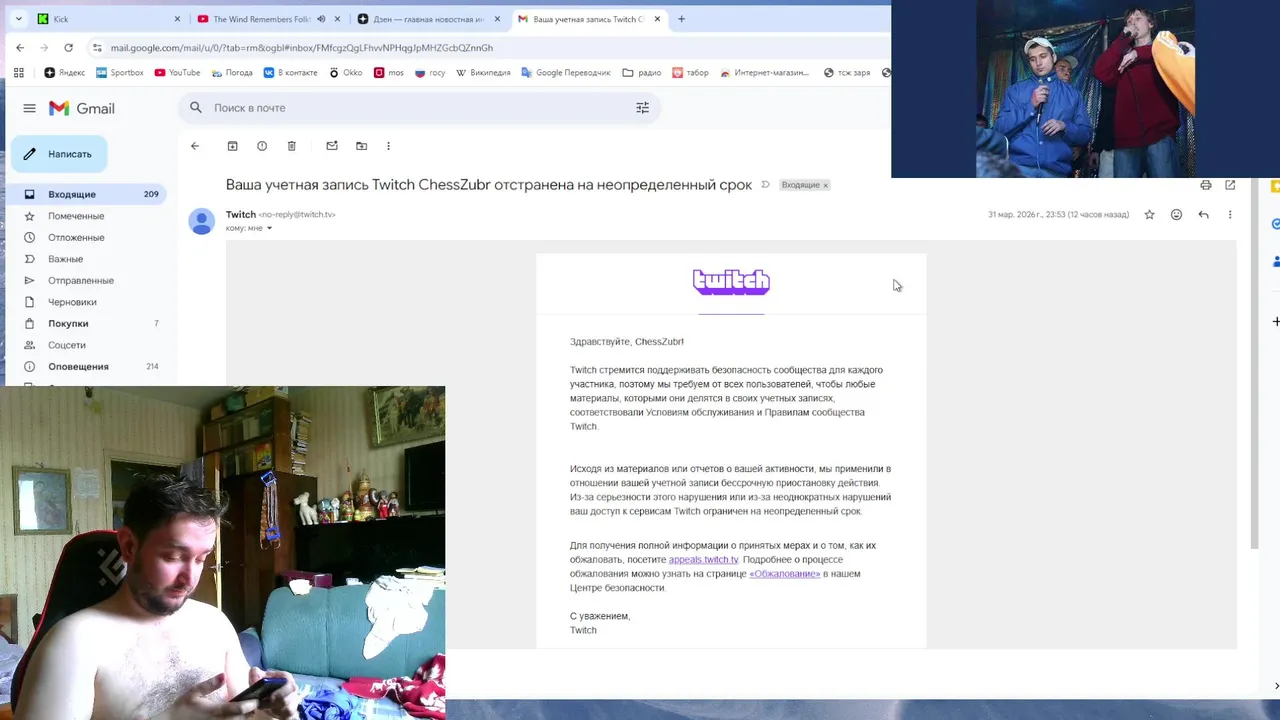Screen dimensions: 1280x720
Task: Move email to a folder
Action: coord(361,146)
